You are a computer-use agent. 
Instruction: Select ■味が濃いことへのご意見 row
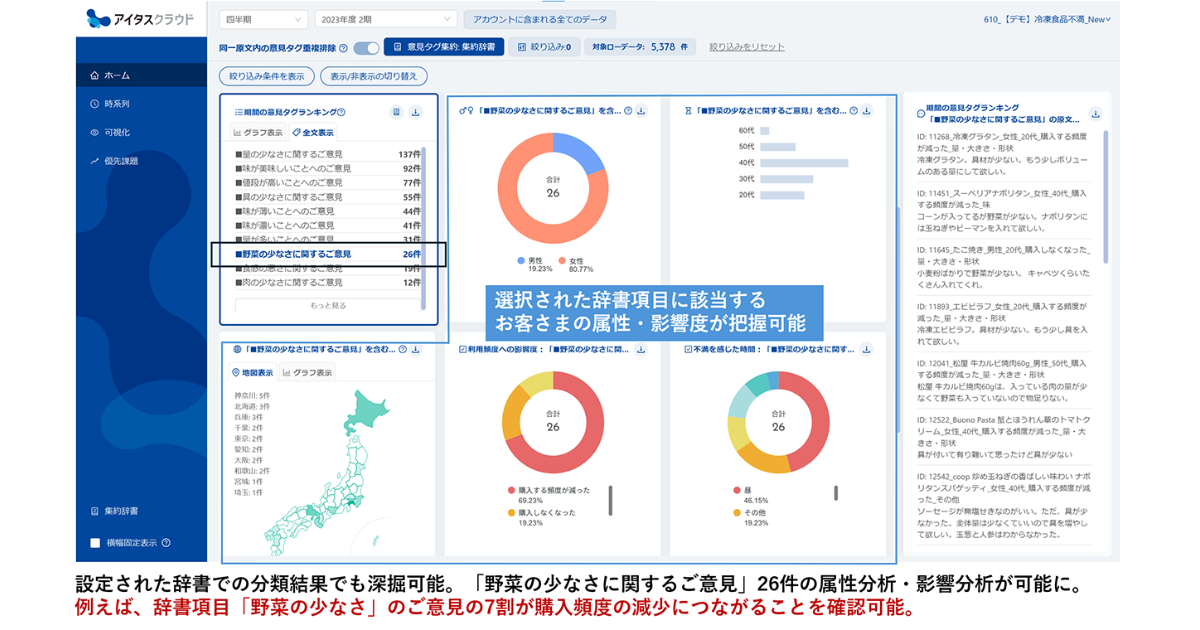tap(328, 226)
